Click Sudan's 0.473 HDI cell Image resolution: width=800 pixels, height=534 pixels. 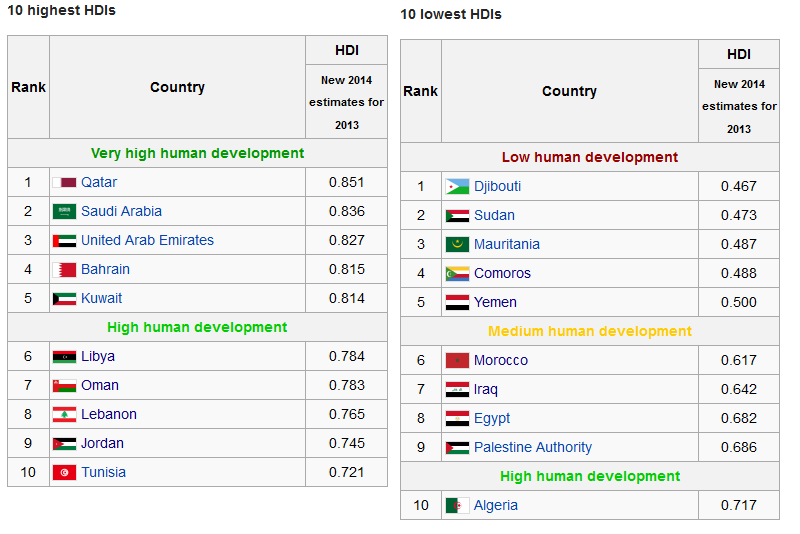739,216
